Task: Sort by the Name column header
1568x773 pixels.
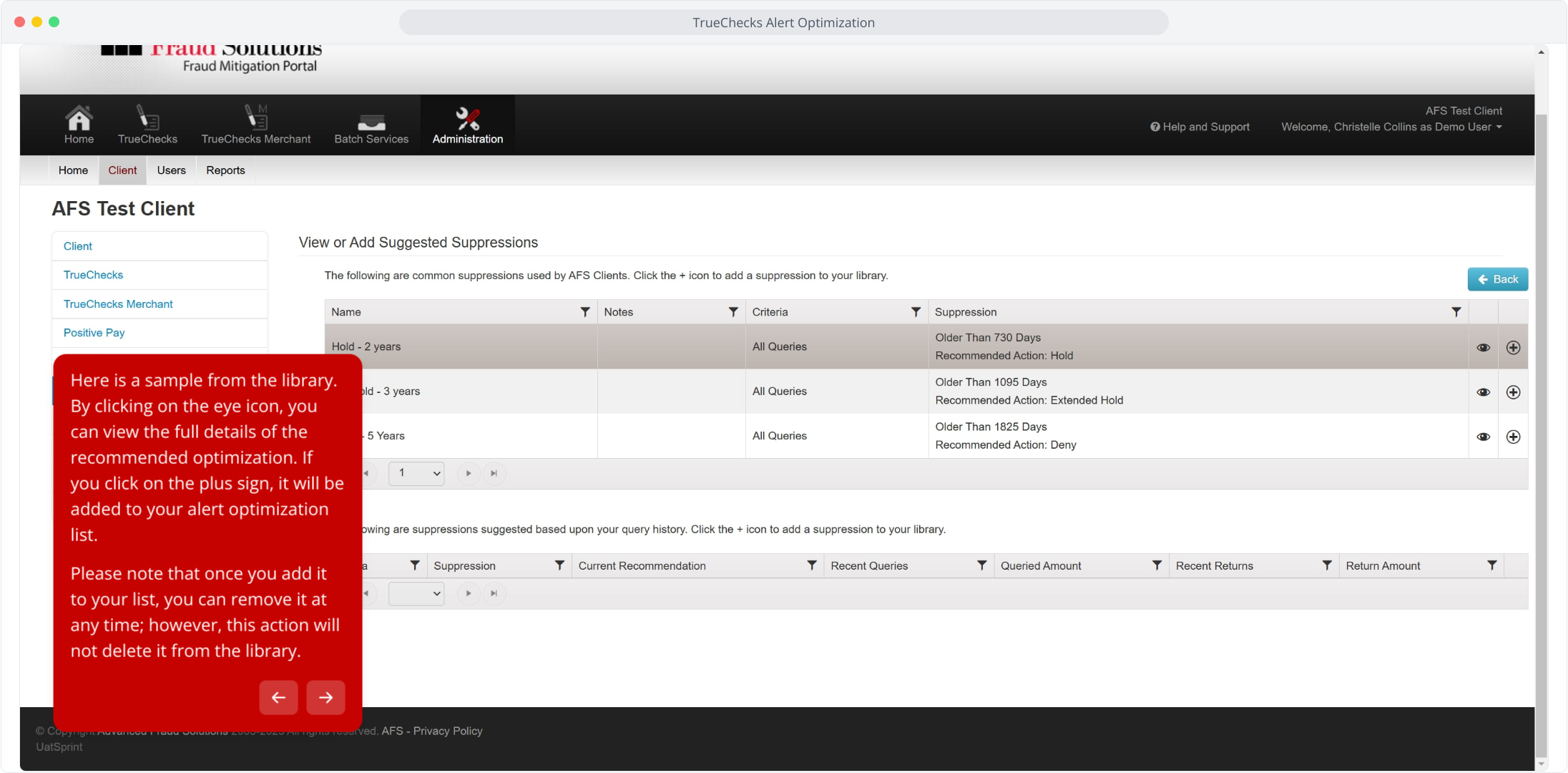Action: point(346,312)
